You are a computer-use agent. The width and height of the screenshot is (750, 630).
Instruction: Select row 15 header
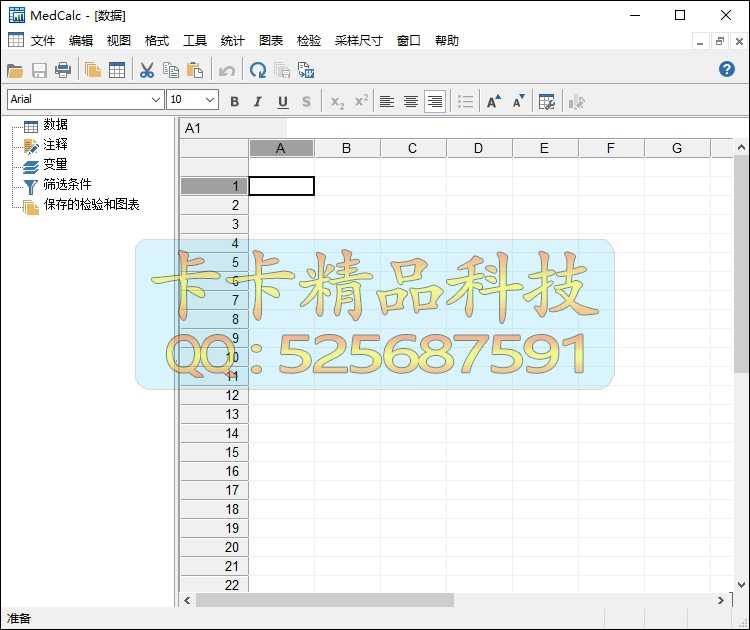[x=214, y=452]
